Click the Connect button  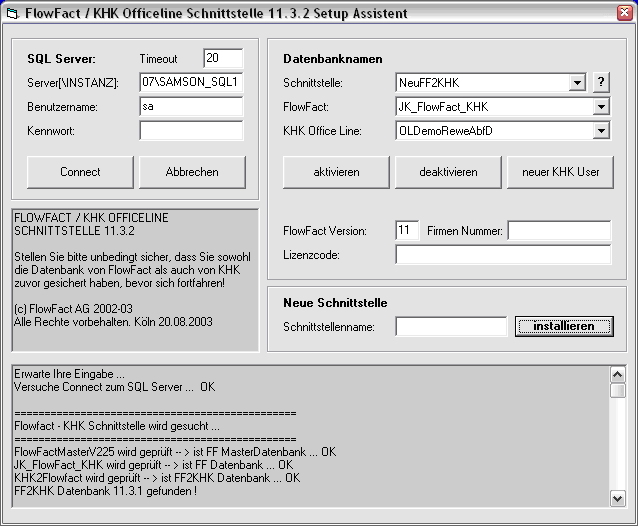pos(80,172)
